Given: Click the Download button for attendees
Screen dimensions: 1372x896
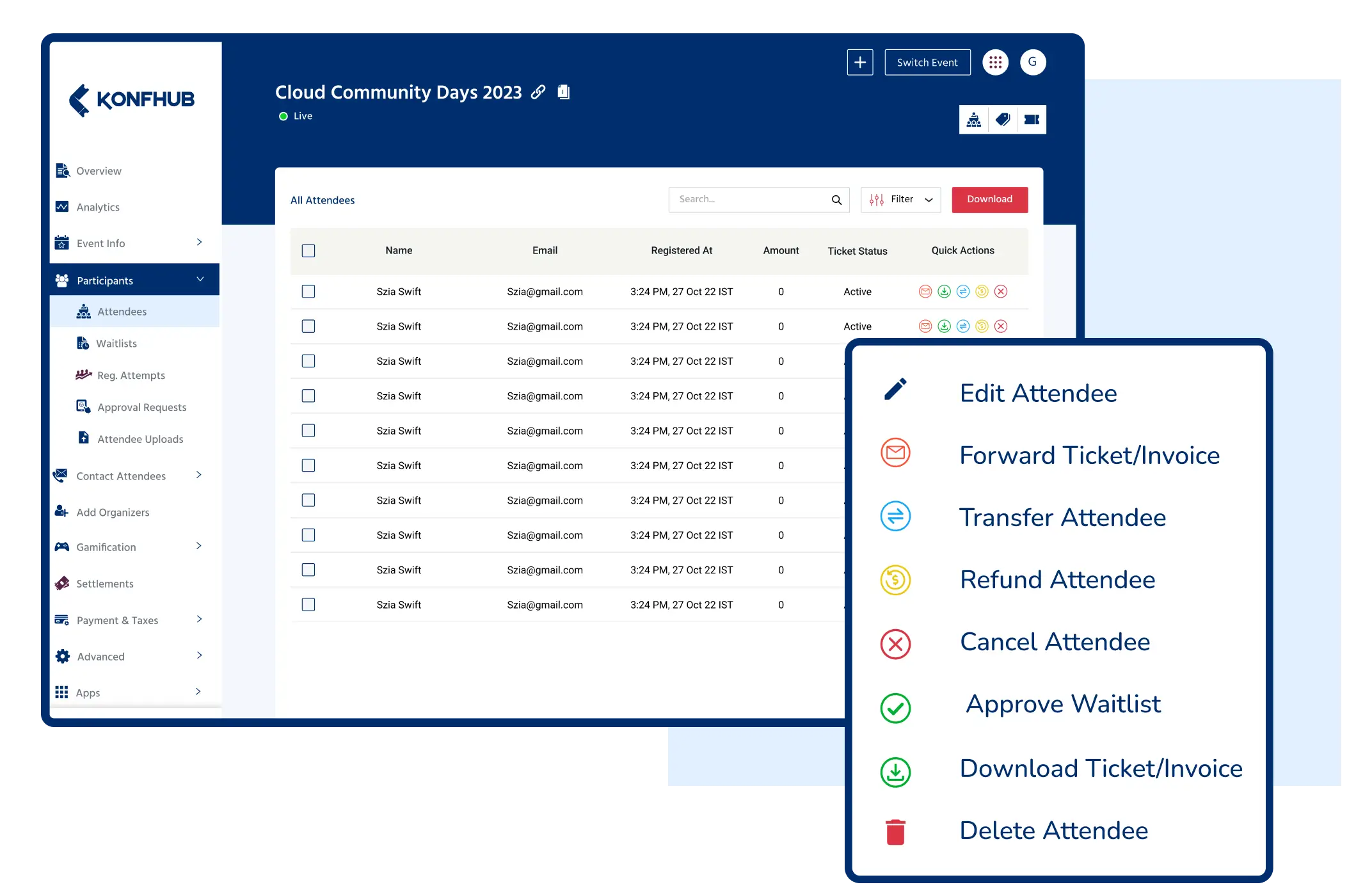Looking at the screenshot, I should 989,199.
